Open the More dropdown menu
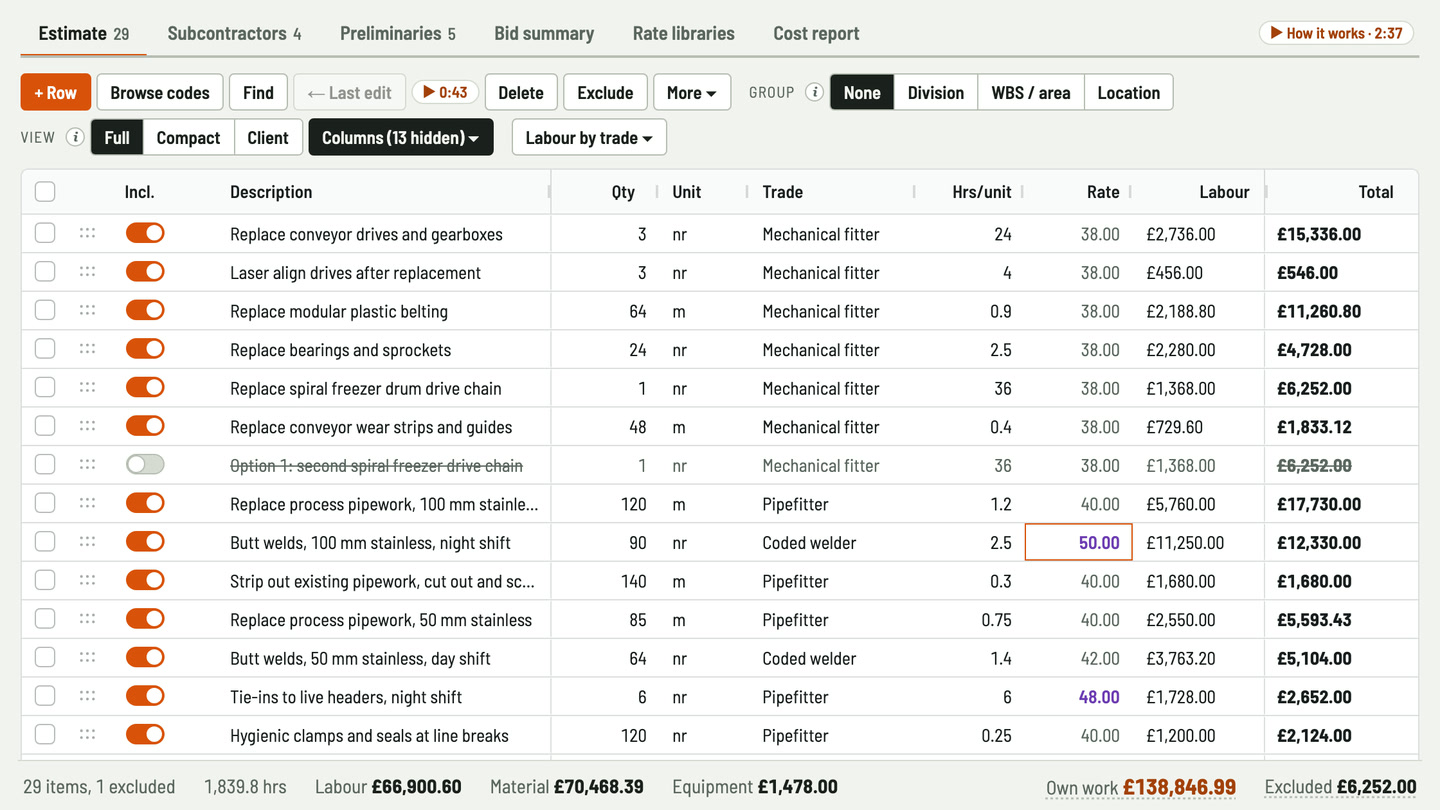This screenshot has height=810, width=1440. click(692, 92)
